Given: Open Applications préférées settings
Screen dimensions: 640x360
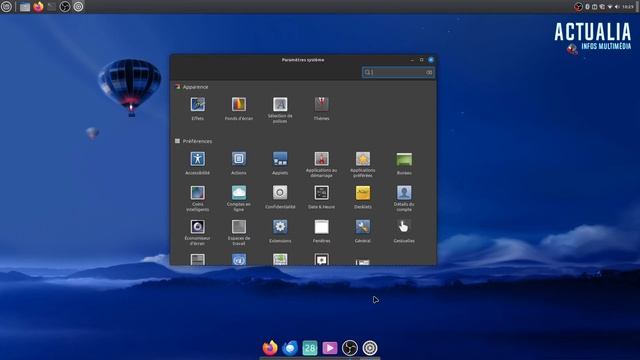Looking at the screenshot, I should tap(362, 164).
